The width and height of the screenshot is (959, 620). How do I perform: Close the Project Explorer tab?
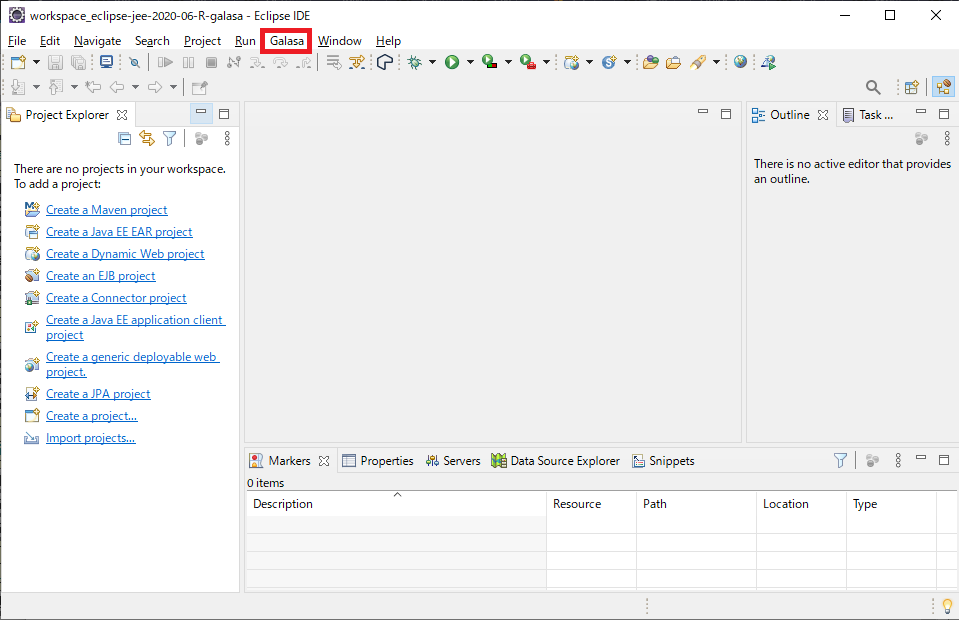[122, 115]
